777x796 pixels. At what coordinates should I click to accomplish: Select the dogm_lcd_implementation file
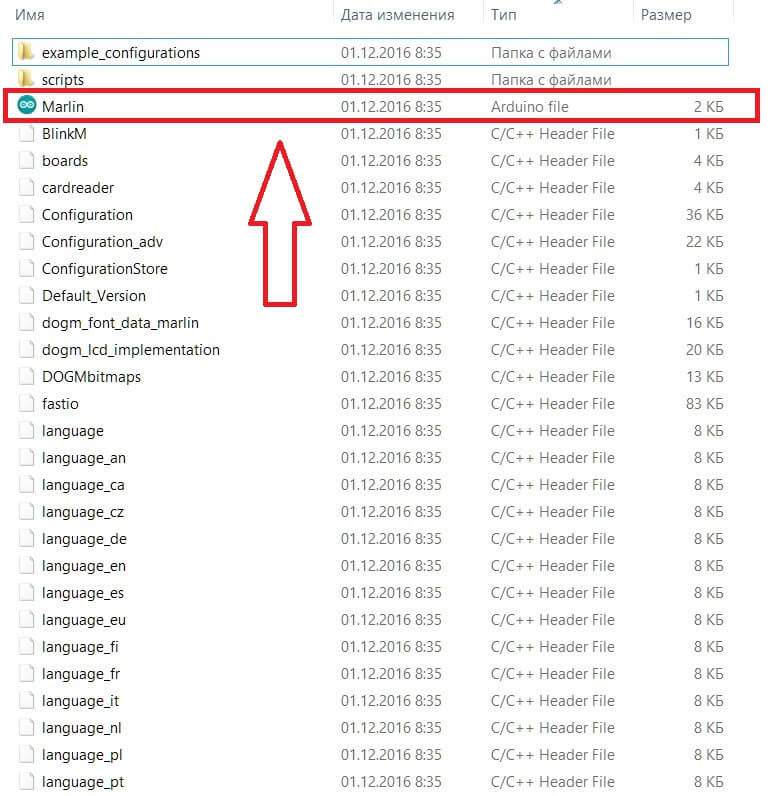[130, 350]
